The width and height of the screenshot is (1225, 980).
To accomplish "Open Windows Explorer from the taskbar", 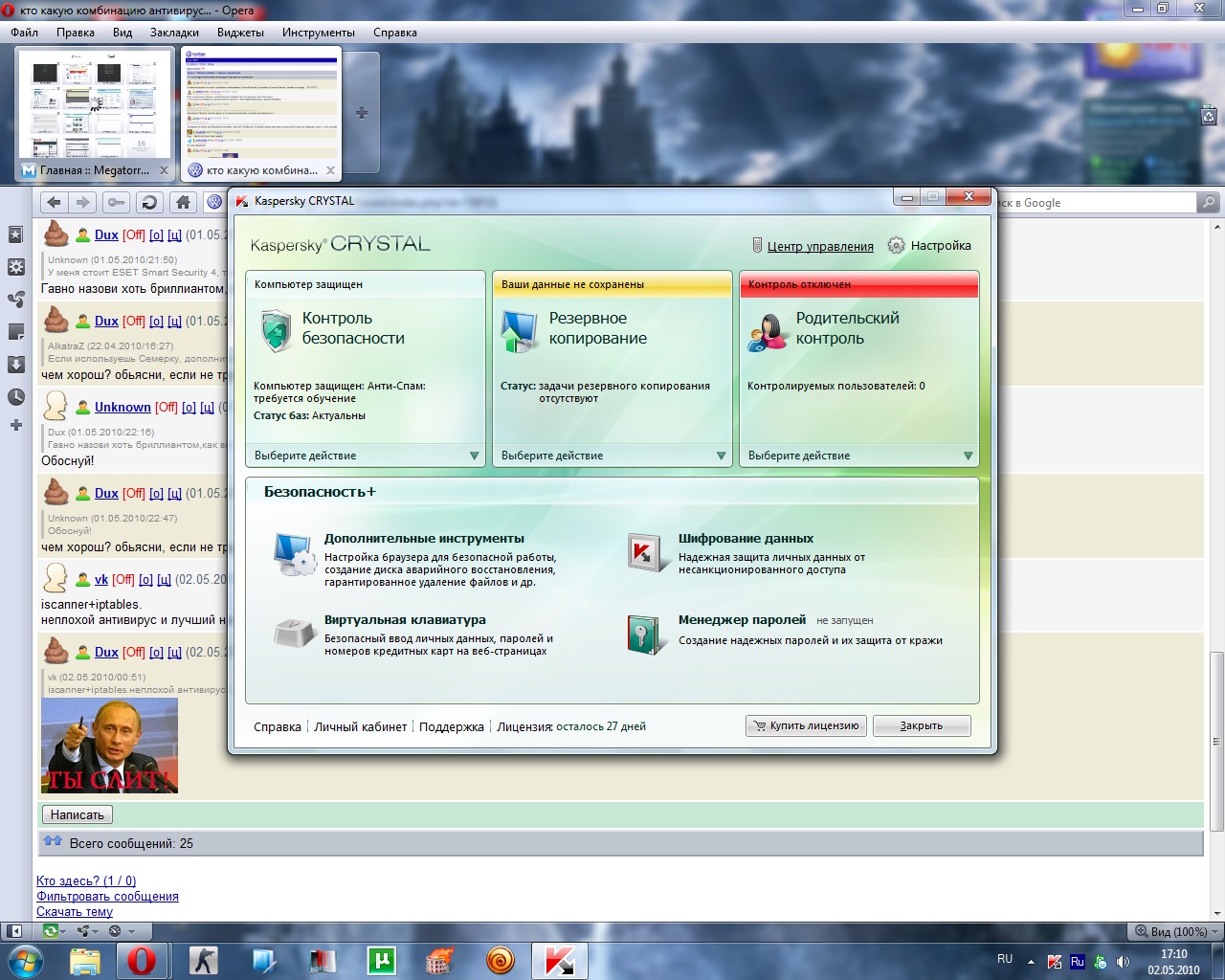I will tap(85, 960).
